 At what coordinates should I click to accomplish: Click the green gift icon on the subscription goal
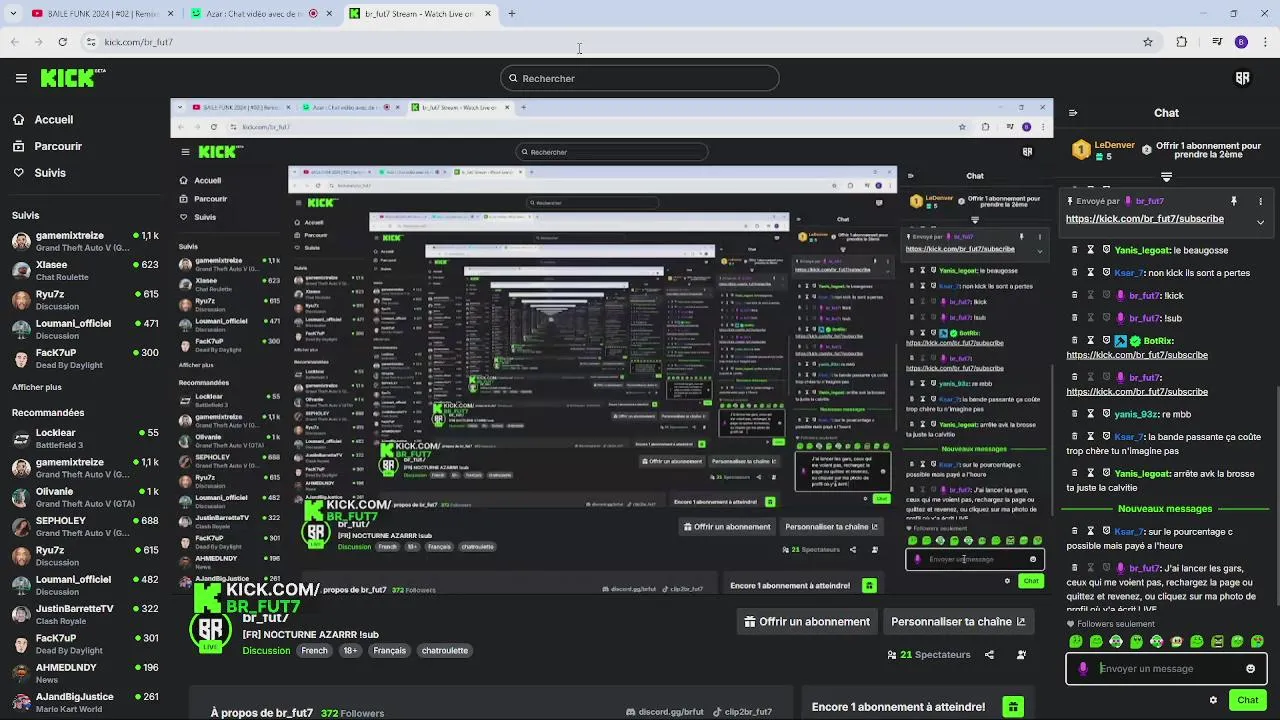click(x=1013, y=707)
